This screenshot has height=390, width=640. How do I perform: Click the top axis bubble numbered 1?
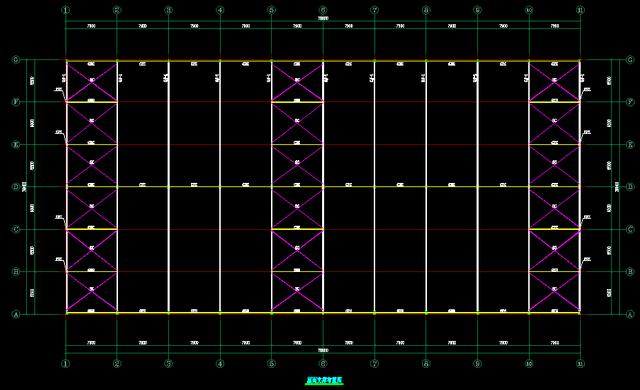66,10
